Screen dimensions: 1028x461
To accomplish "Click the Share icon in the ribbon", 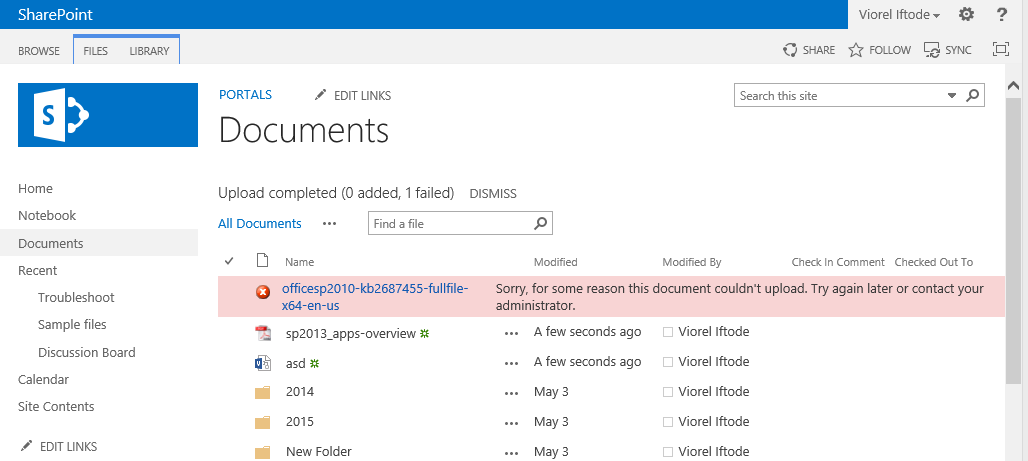I will (791, 50).
